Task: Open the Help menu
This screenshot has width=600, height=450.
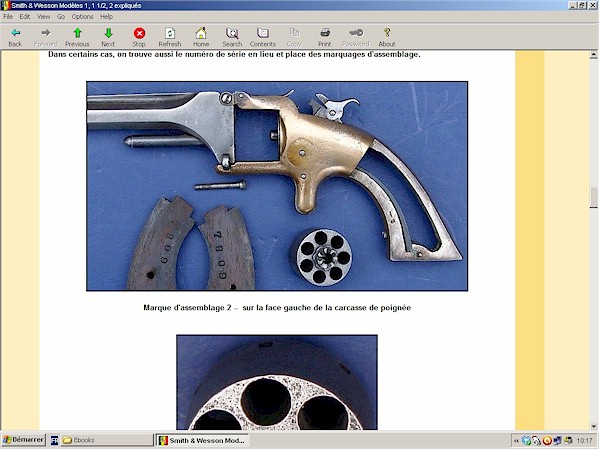Action: click(x=106, y=16)
